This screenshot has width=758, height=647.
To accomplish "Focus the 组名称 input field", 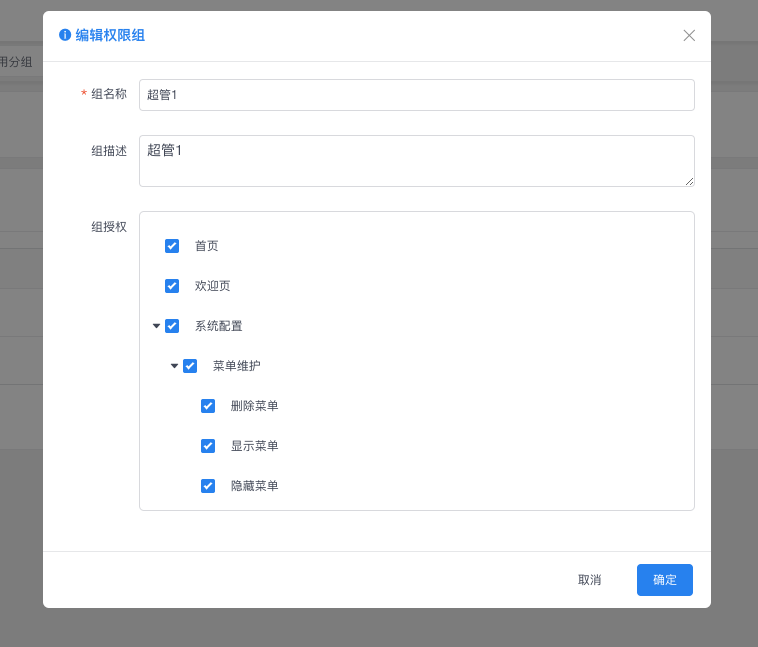I will [x=417, y=95].
